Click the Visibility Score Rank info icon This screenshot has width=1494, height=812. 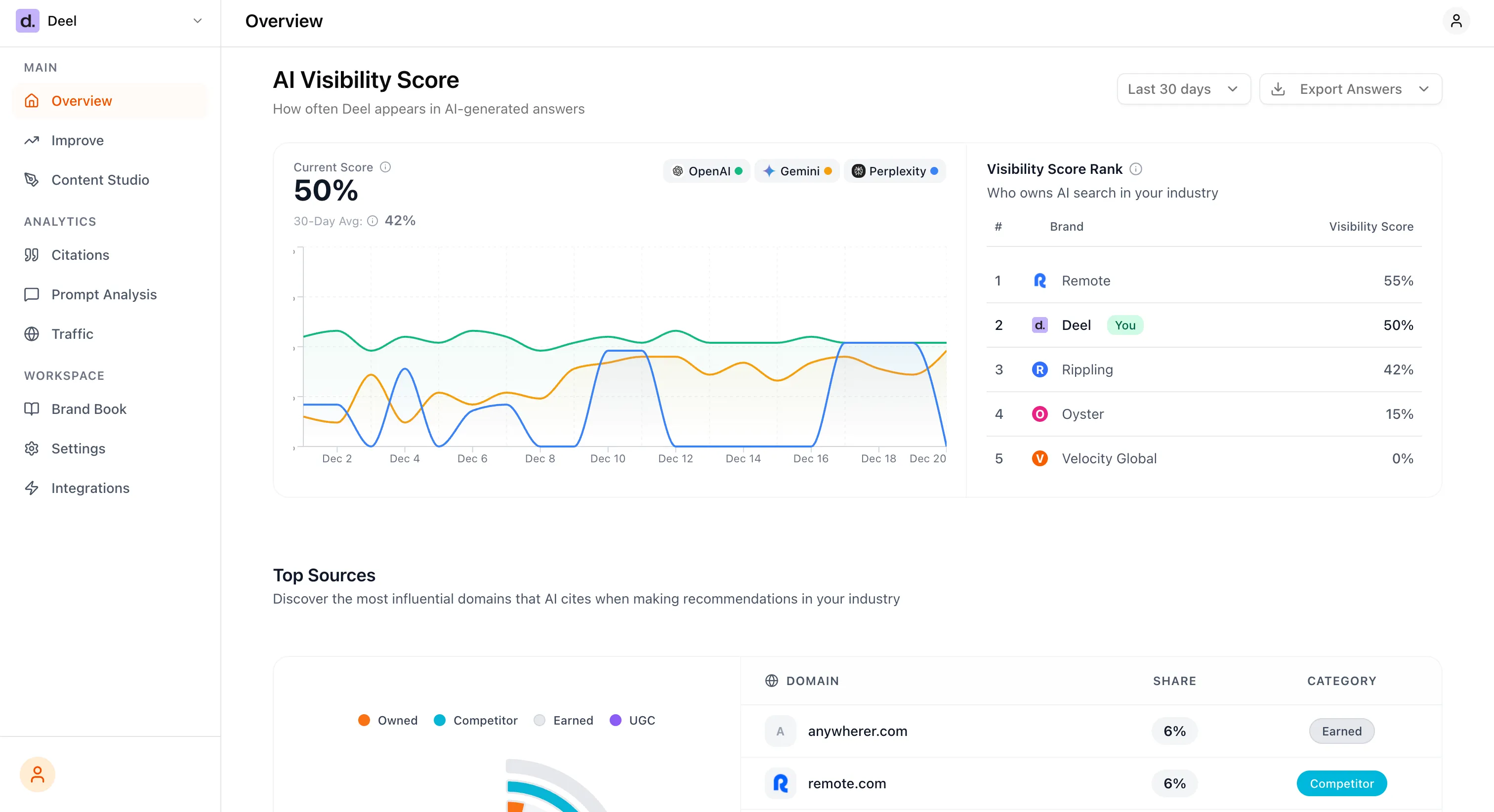[1136, 169]
